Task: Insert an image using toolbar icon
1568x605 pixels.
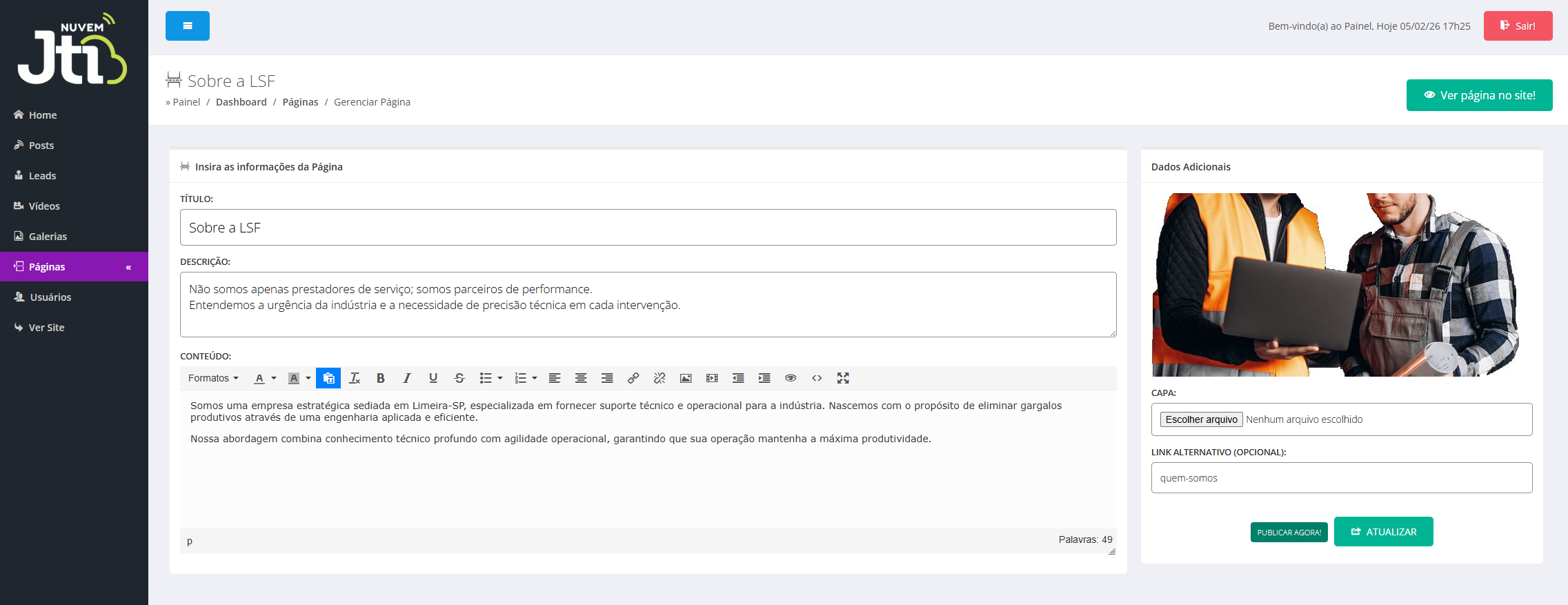Action: click(x=686, y=378)
